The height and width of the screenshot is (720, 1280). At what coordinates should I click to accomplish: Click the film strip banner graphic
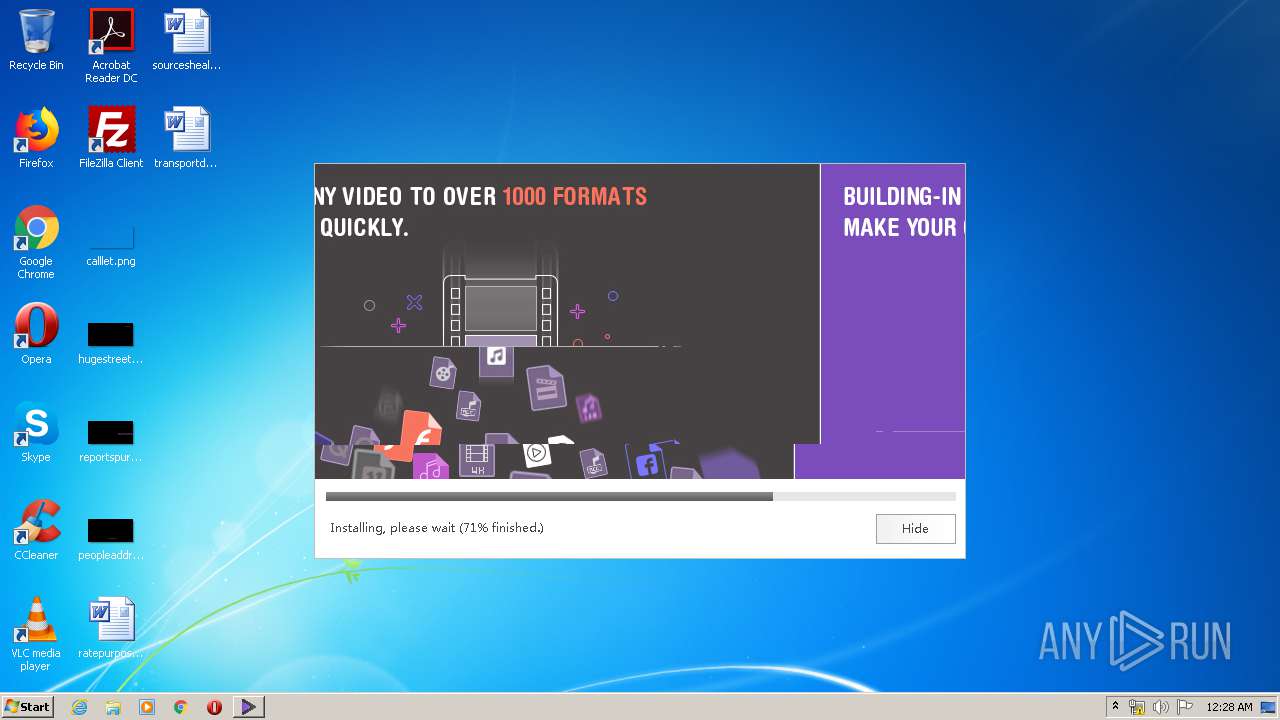click(500, 312)
